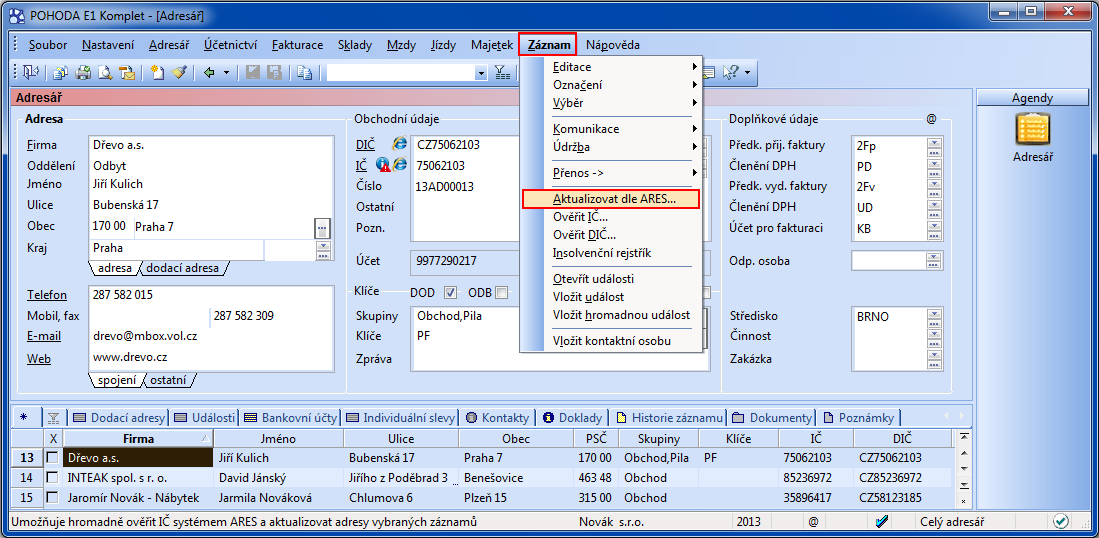Open Účet pro fakturaci dropdown (KB)
Image resolution: width=1099 pixels, height=538 pixels.
(x=933, y=228)
